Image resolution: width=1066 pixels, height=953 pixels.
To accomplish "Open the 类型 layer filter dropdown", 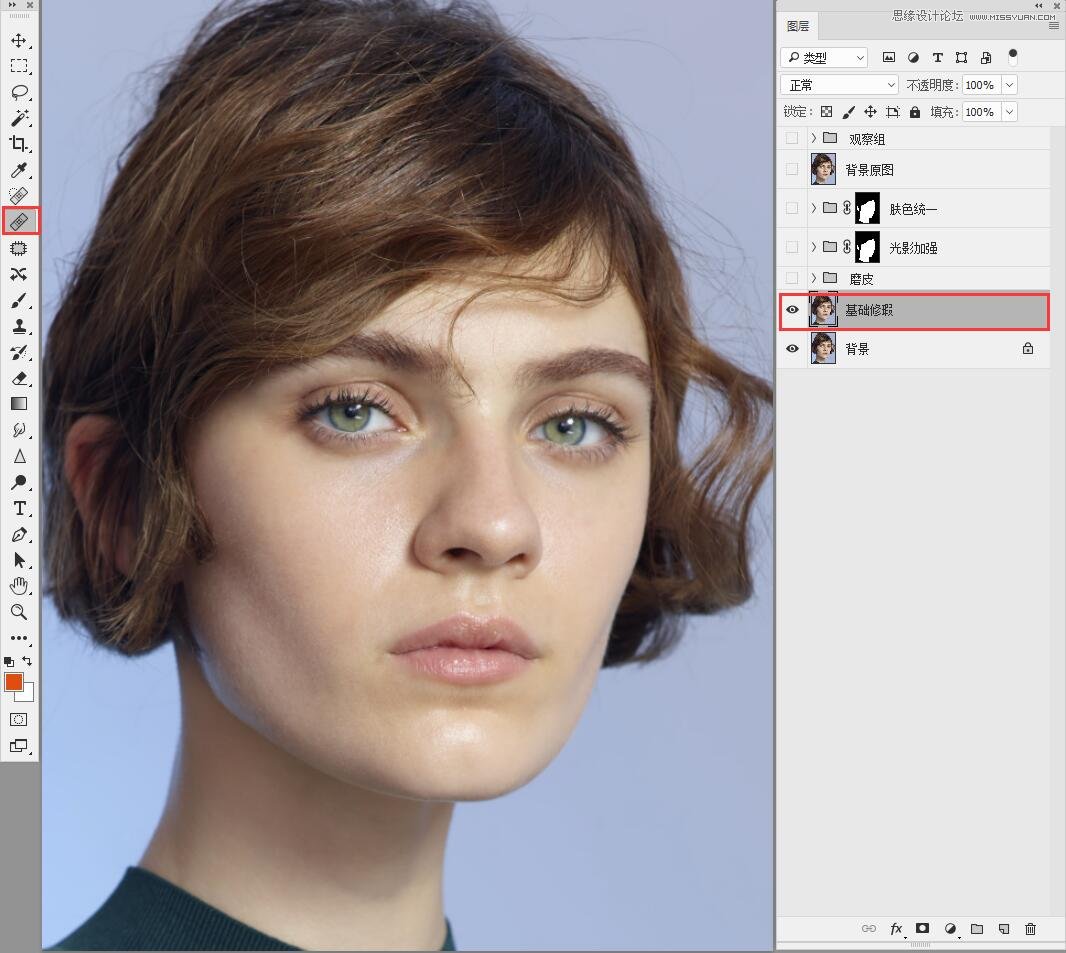I will [825, 58].
